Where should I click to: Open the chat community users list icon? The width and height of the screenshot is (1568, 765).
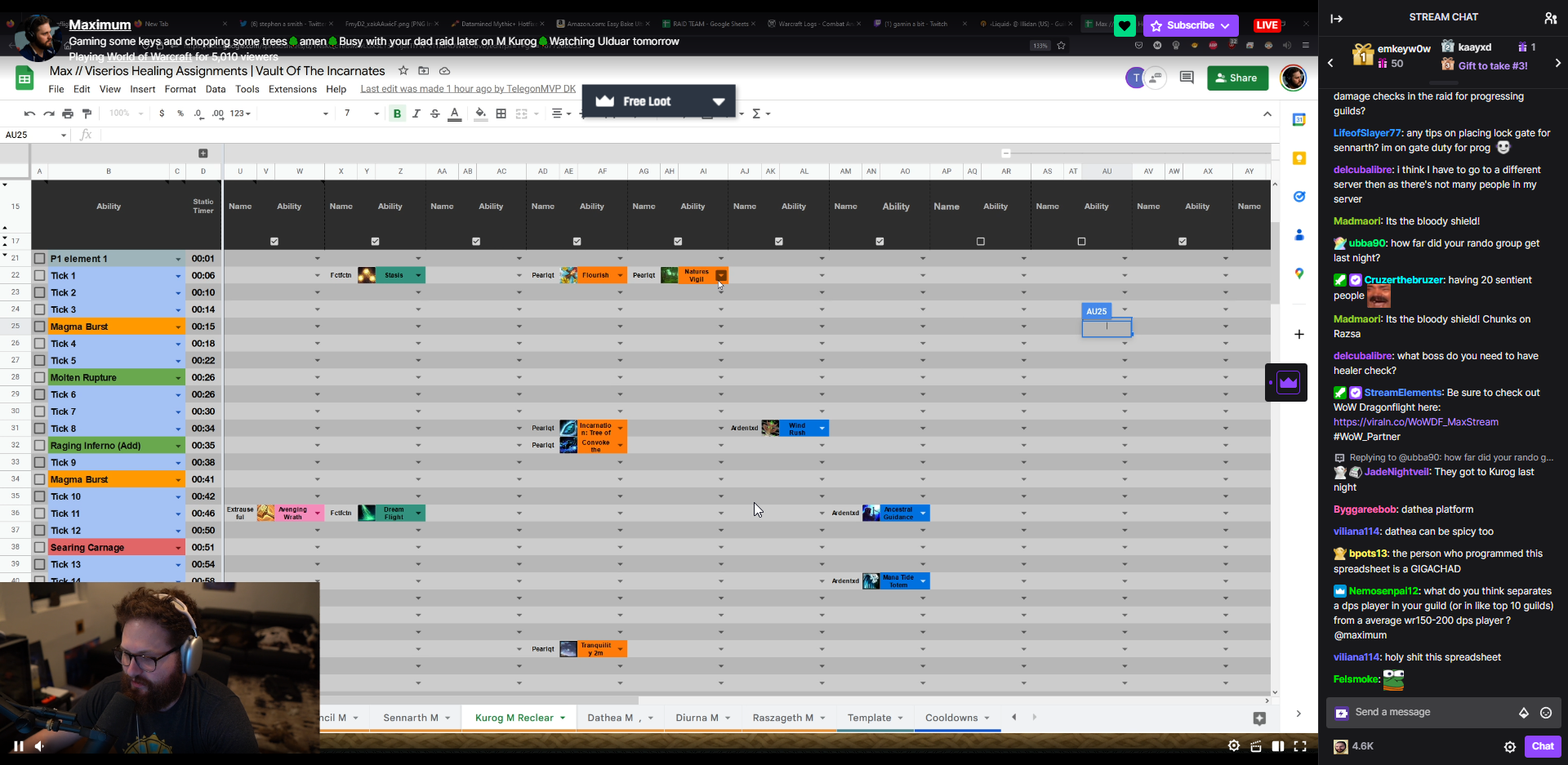tap(1550, 18)
